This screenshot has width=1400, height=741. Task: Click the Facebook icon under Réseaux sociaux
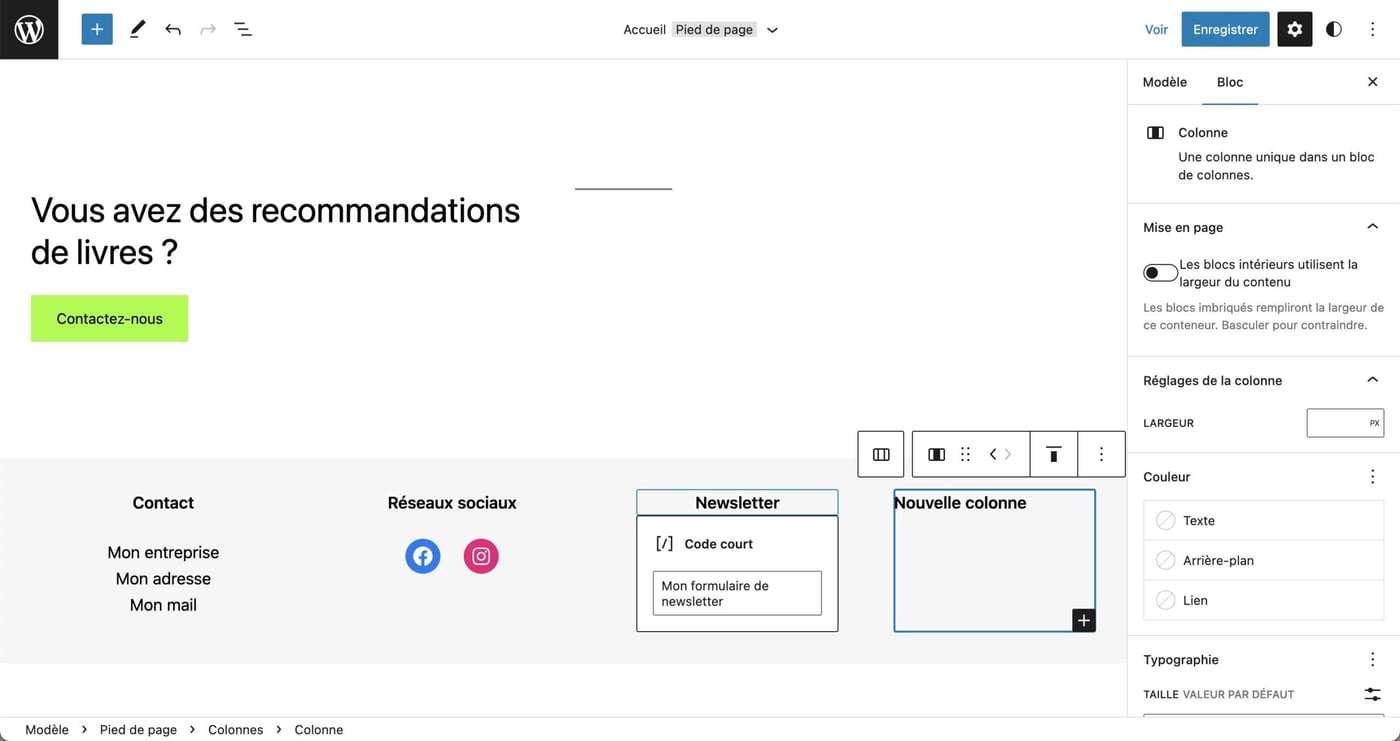point(422,556)
